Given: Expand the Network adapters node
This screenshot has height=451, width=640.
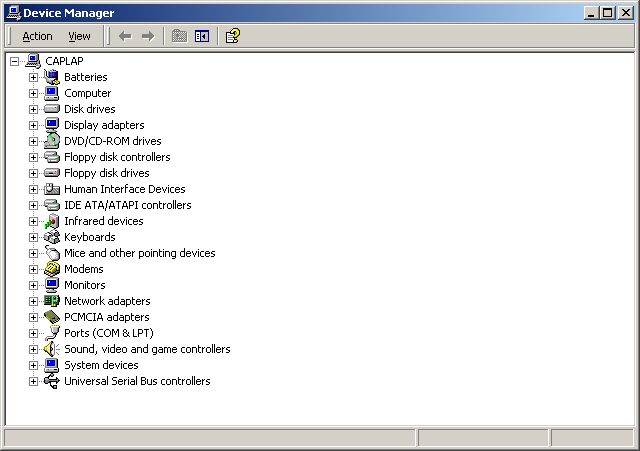Looking at the screenshot, I should (33, 301).
